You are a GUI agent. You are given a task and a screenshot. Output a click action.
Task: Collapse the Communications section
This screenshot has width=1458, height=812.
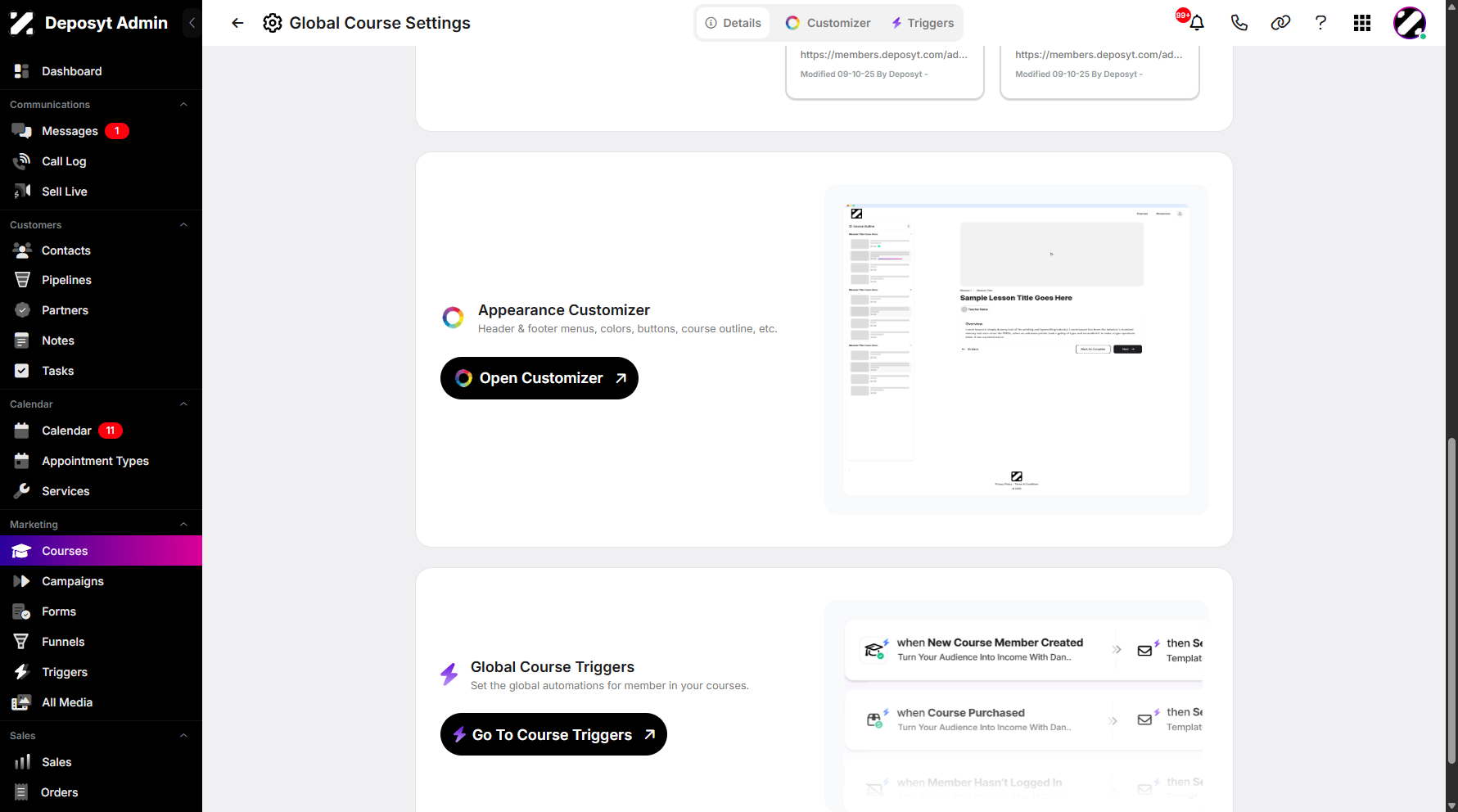coord(183,105)
